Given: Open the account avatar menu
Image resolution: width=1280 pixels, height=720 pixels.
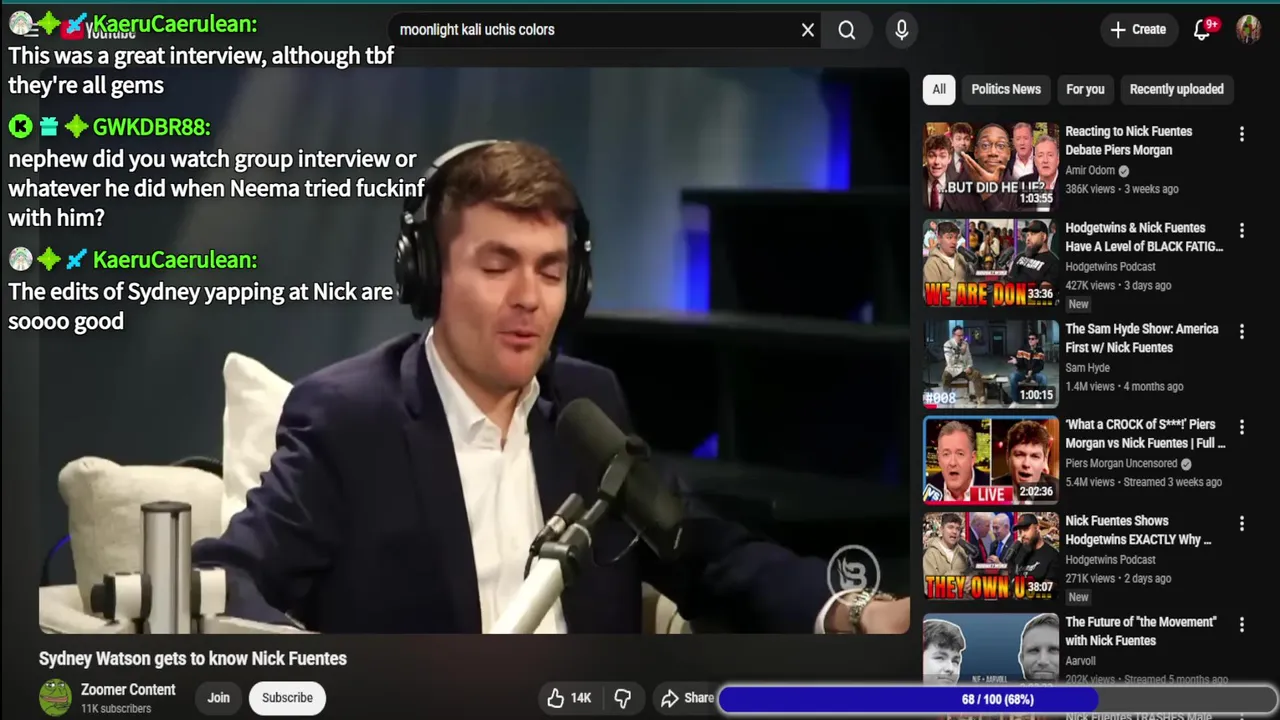Looking at the screenshot, I should point(1248,30).
